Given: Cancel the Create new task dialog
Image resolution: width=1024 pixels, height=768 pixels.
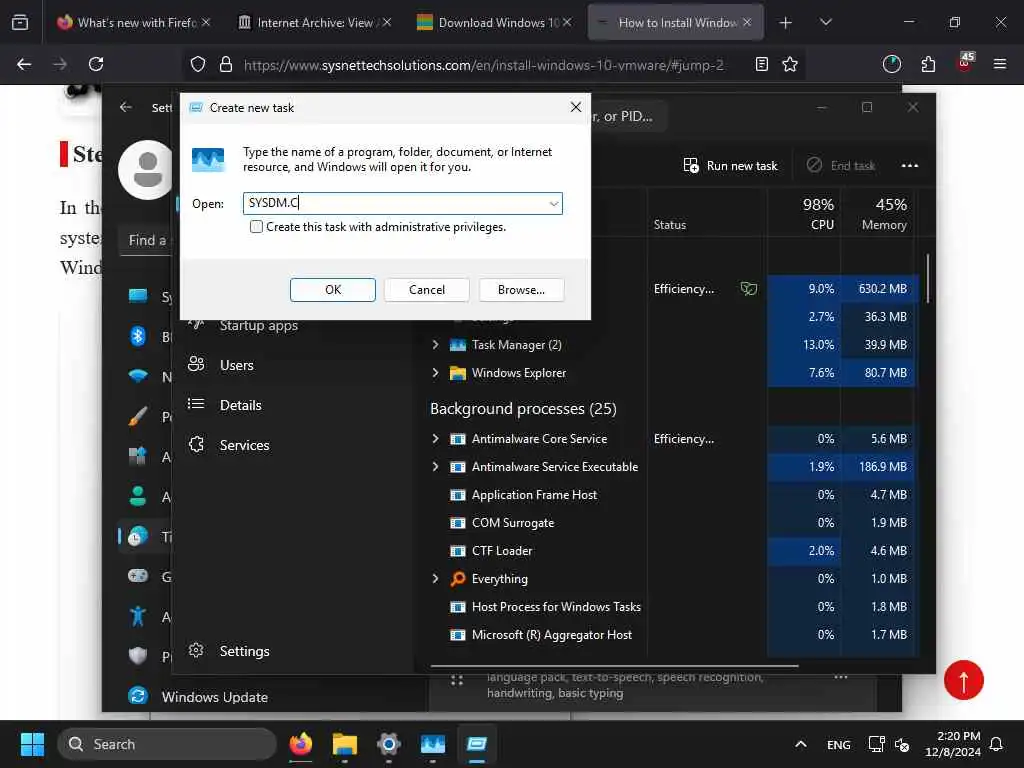Looking at the screenshot, I should pyautogui.click(x=426, y=289).
